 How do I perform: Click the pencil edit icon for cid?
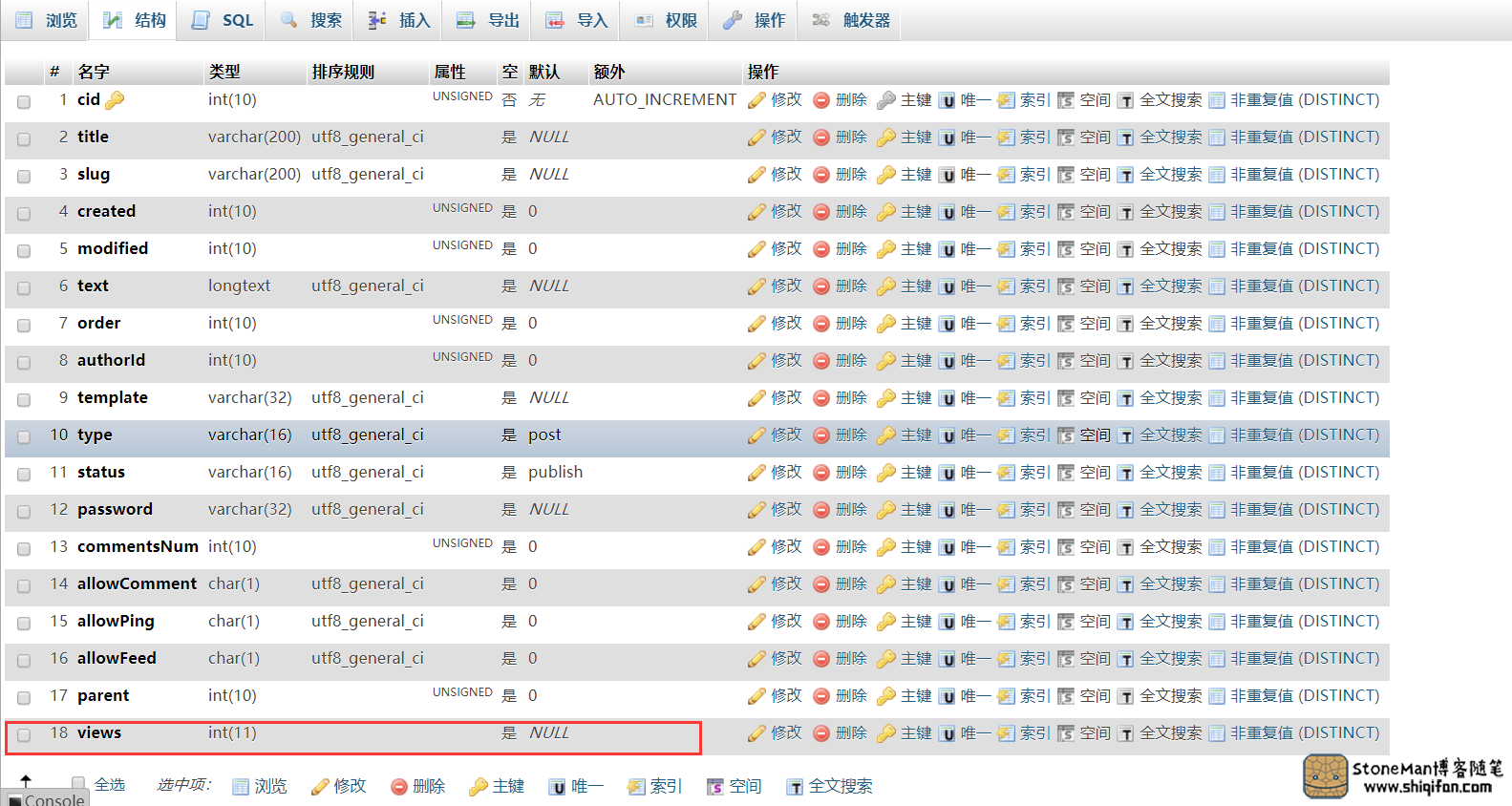tap(756, 100)
